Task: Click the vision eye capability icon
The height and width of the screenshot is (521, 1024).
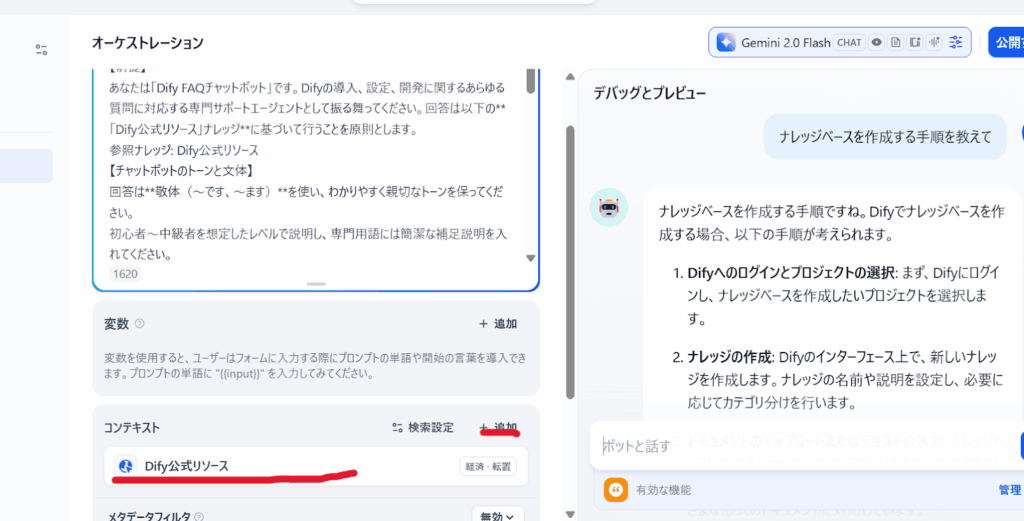Action: [x=877, y=42]
